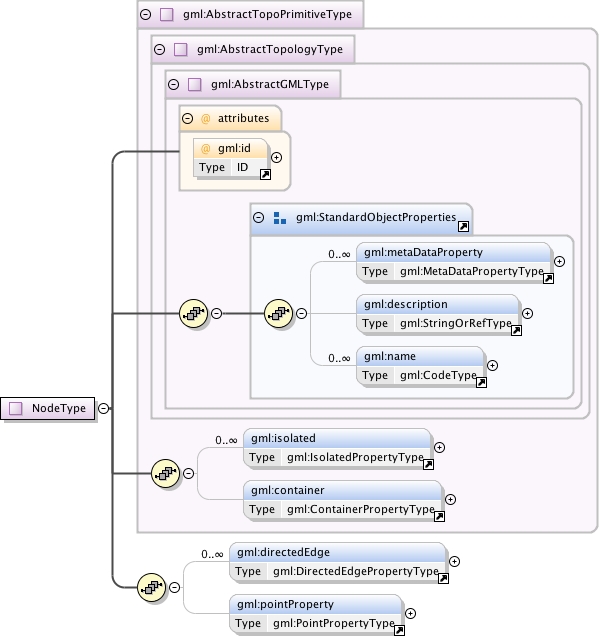This screenshot has height=638, width=599.
Task: Collapse the gml:AbstractTopoPrimitiveType box
Action: (x=145, y=15)
